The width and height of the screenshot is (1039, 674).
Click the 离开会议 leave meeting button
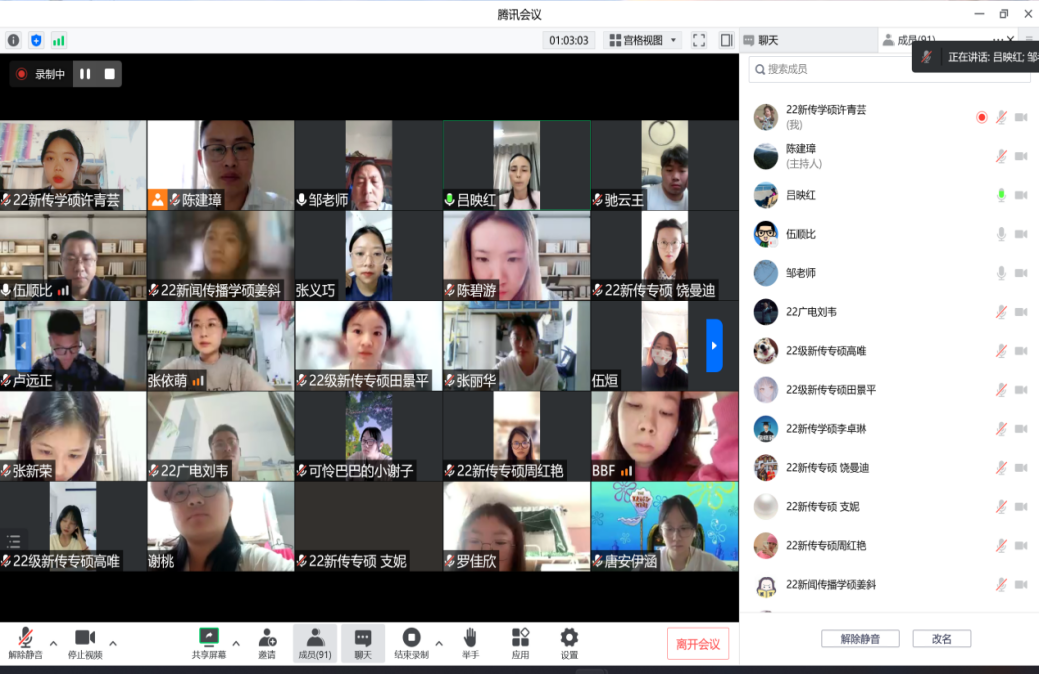point(697,644)
